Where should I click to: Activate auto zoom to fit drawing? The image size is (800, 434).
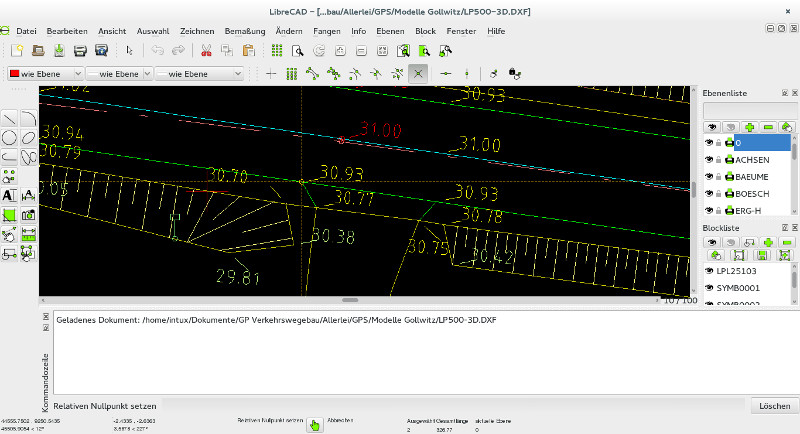pos(382,50)
